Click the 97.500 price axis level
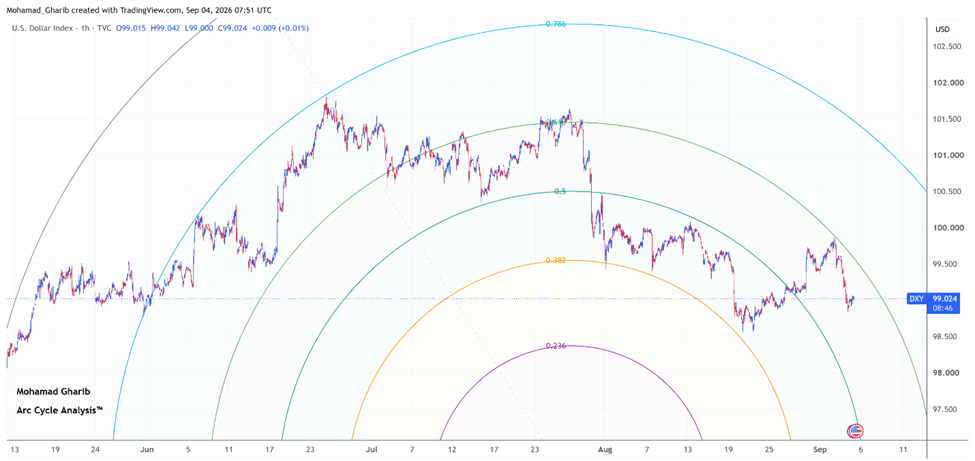This screenshot has width=975, height=461. pos(946,409)
